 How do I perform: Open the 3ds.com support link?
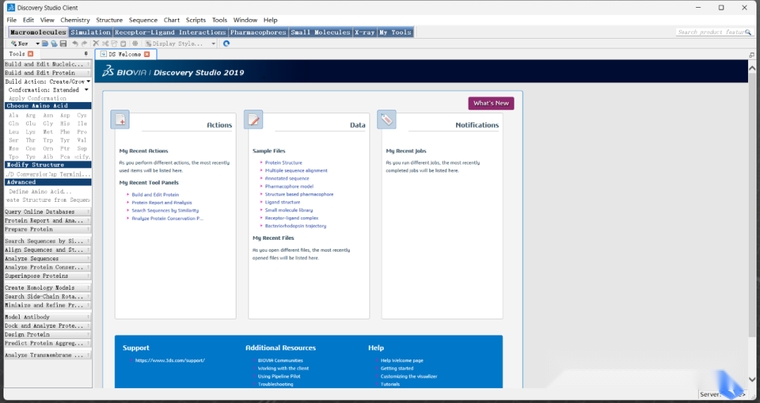coord(170,360)
